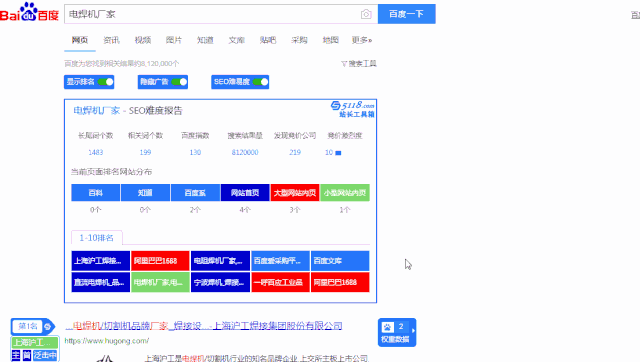Click the Baidu index value 130
This screenshot has height=362, width=640.
pyautogui.click(x=195, y=152)
